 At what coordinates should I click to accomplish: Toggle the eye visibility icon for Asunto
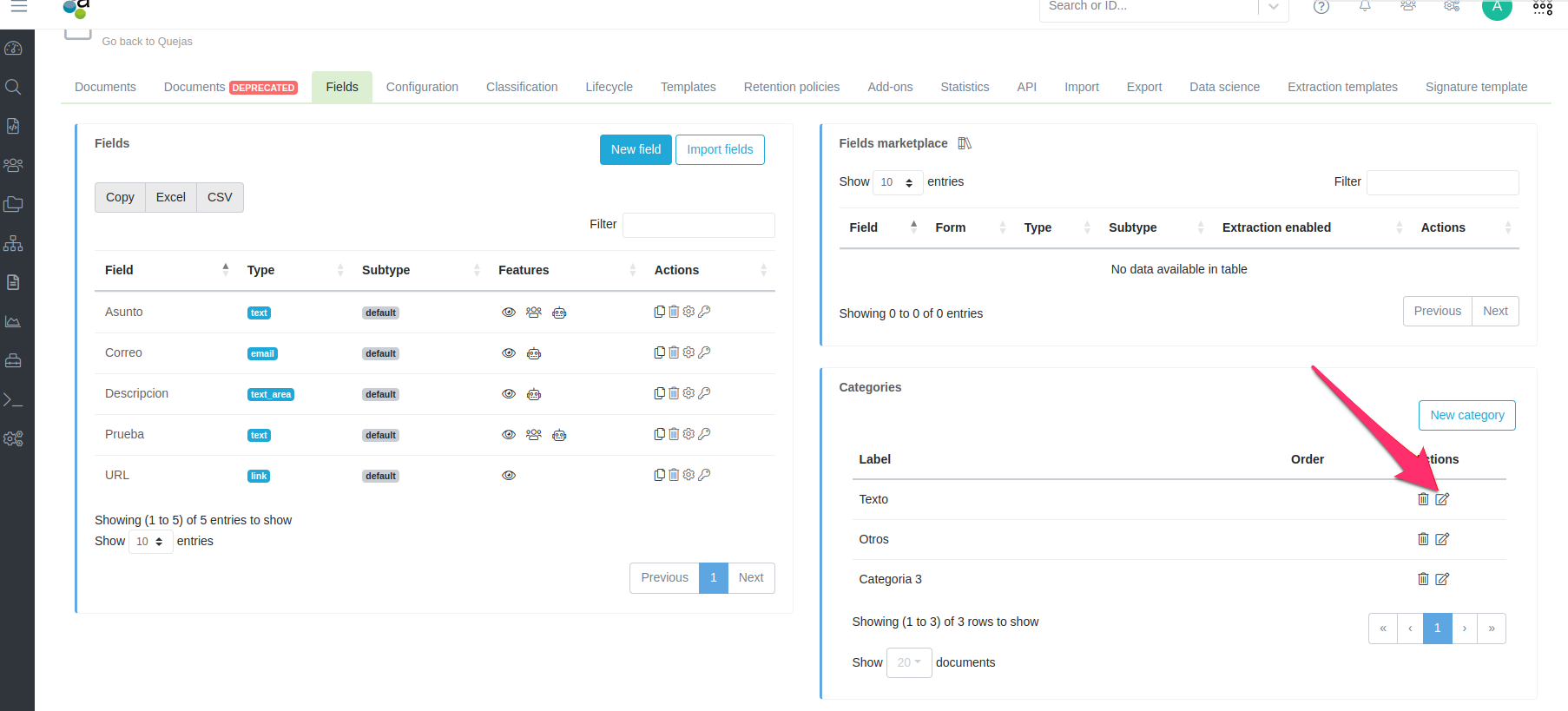click(509, 313)
